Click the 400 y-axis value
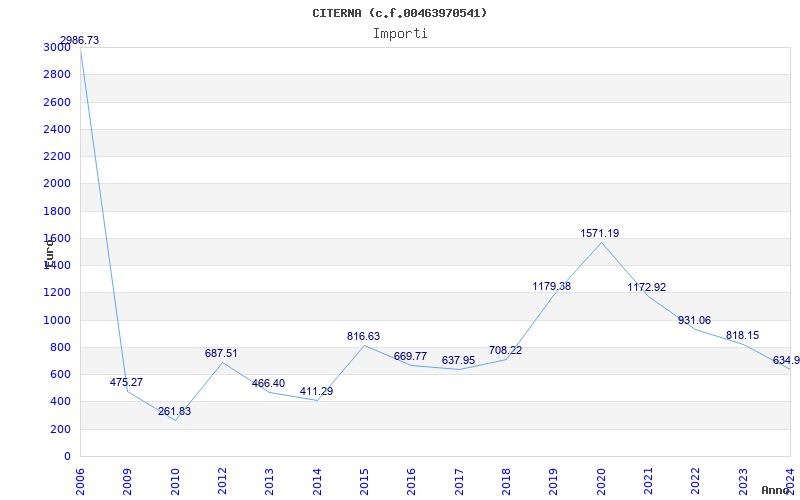Image resolution: width=800 pixels, height=500 pixels. [x=60, y=402]
